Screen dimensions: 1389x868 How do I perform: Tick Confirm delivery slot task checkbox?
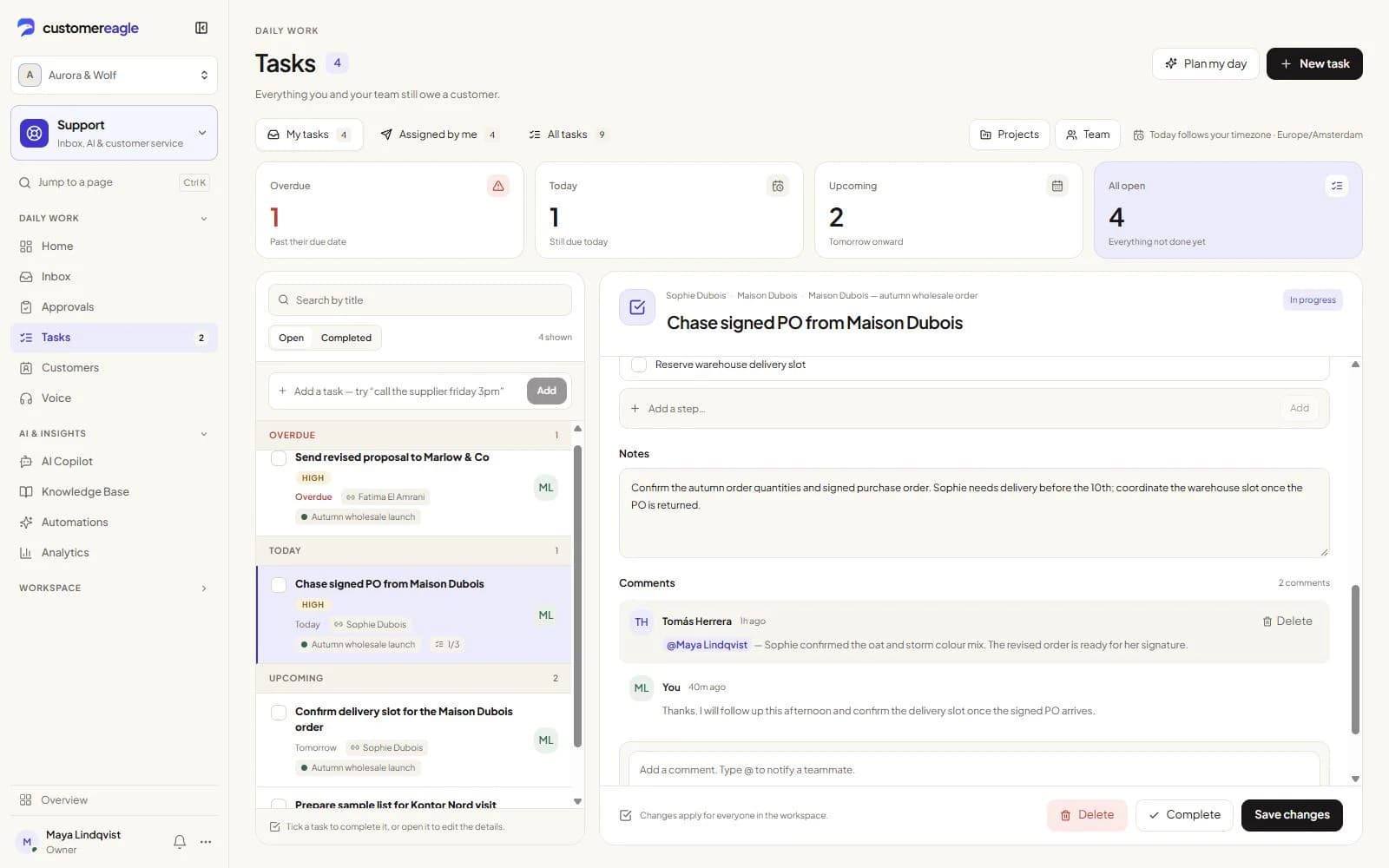click(279, 713)
